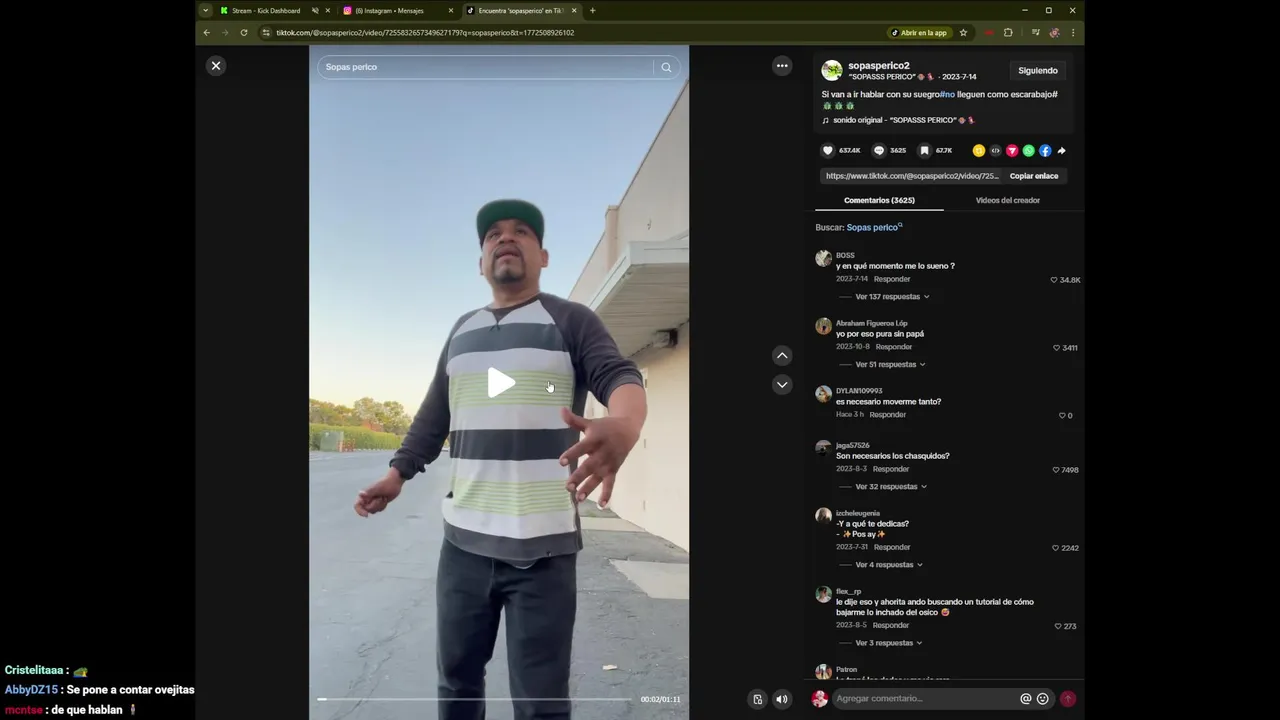Save video with the bookmark icon
The height and width of the screenshot is (720, 1280).
924,151
